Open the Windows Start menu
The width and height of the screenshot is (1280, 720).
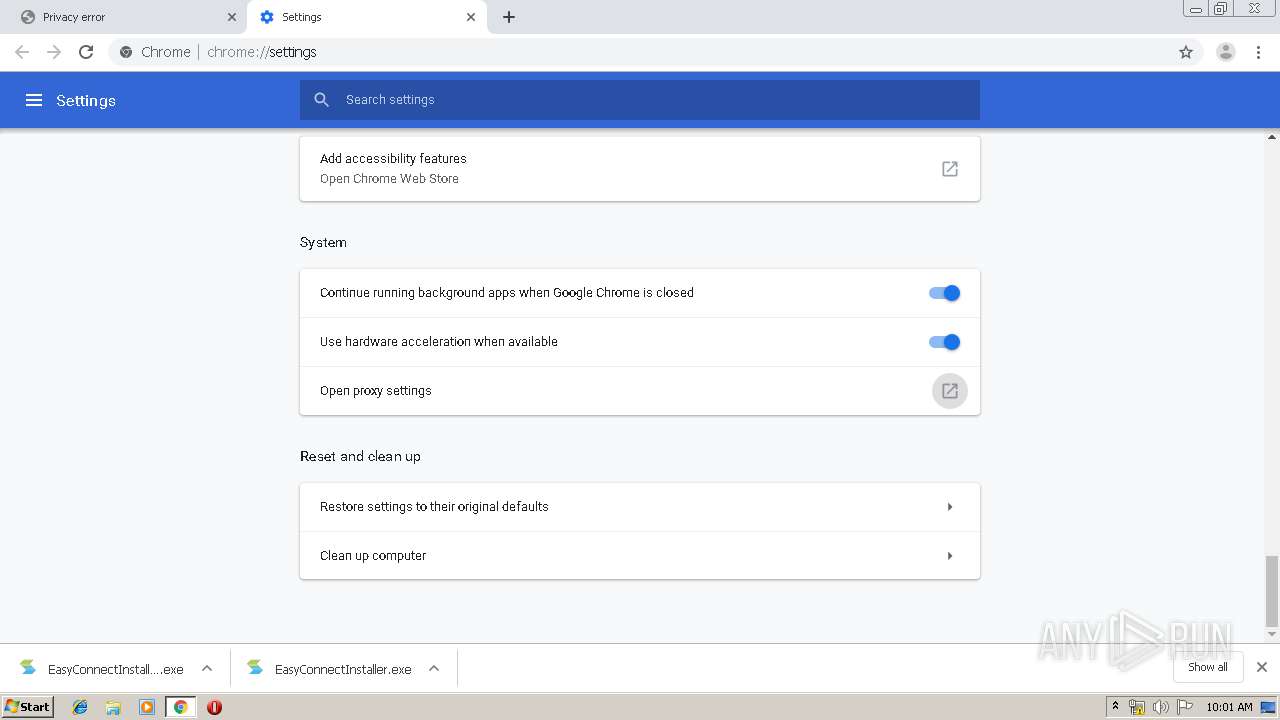tap(27, 707)
